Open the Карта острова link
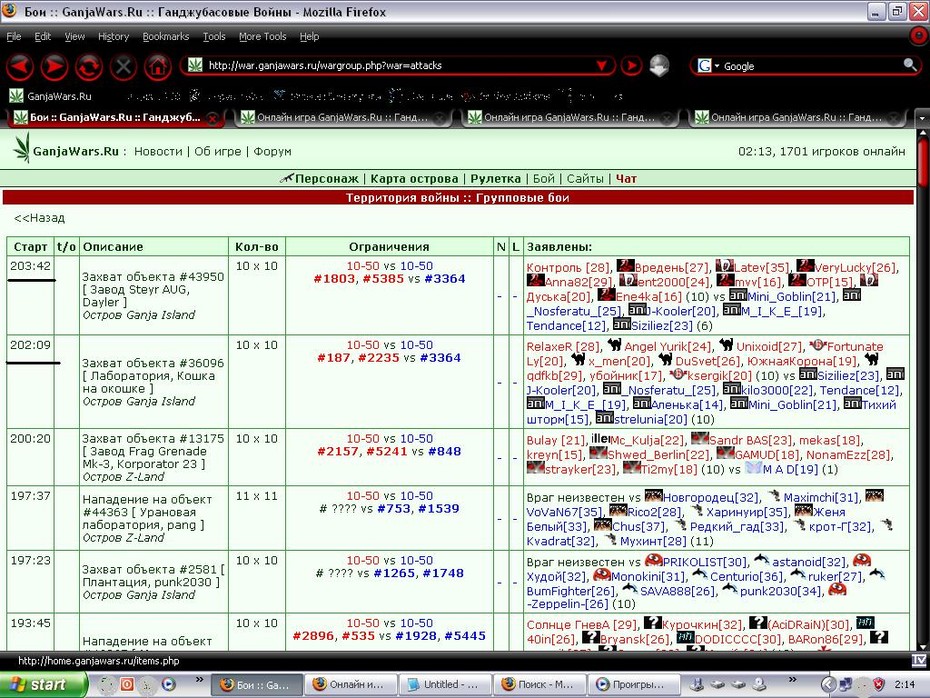 414,179
